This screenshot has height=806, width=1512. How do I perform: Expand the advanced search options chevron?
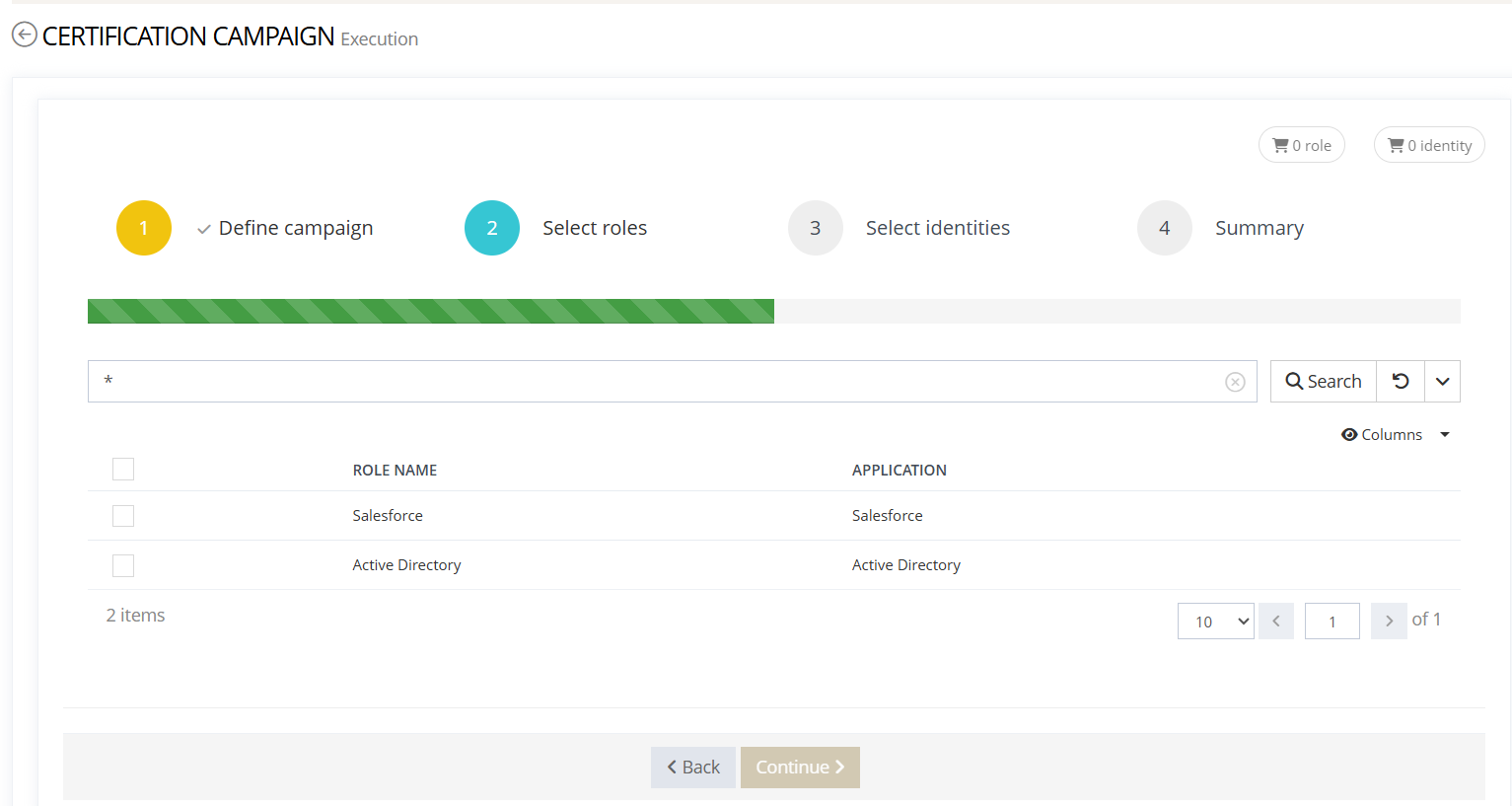(1442, 381)
